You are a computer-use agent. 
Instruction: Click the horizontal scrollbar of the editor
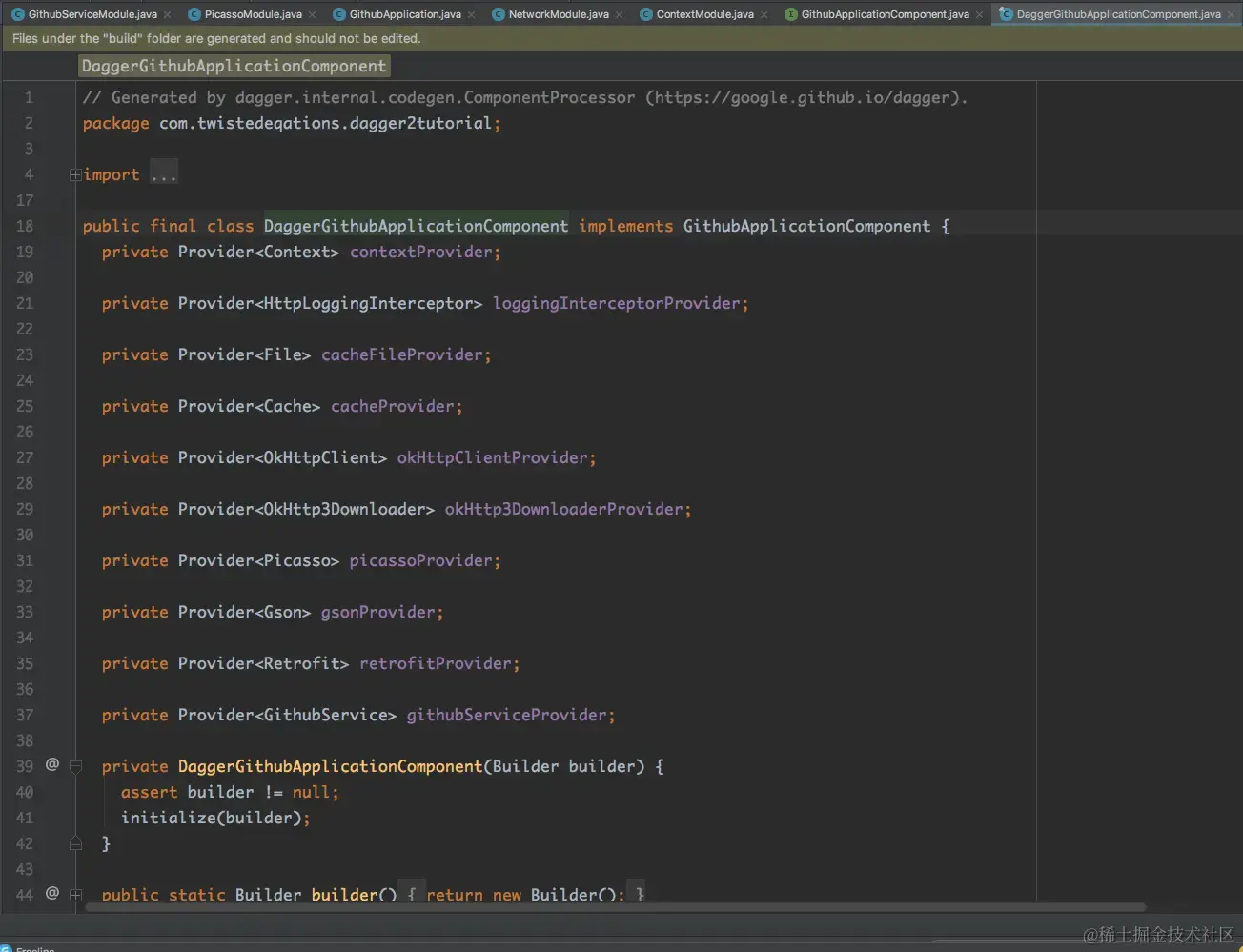(x=616, y=907)
